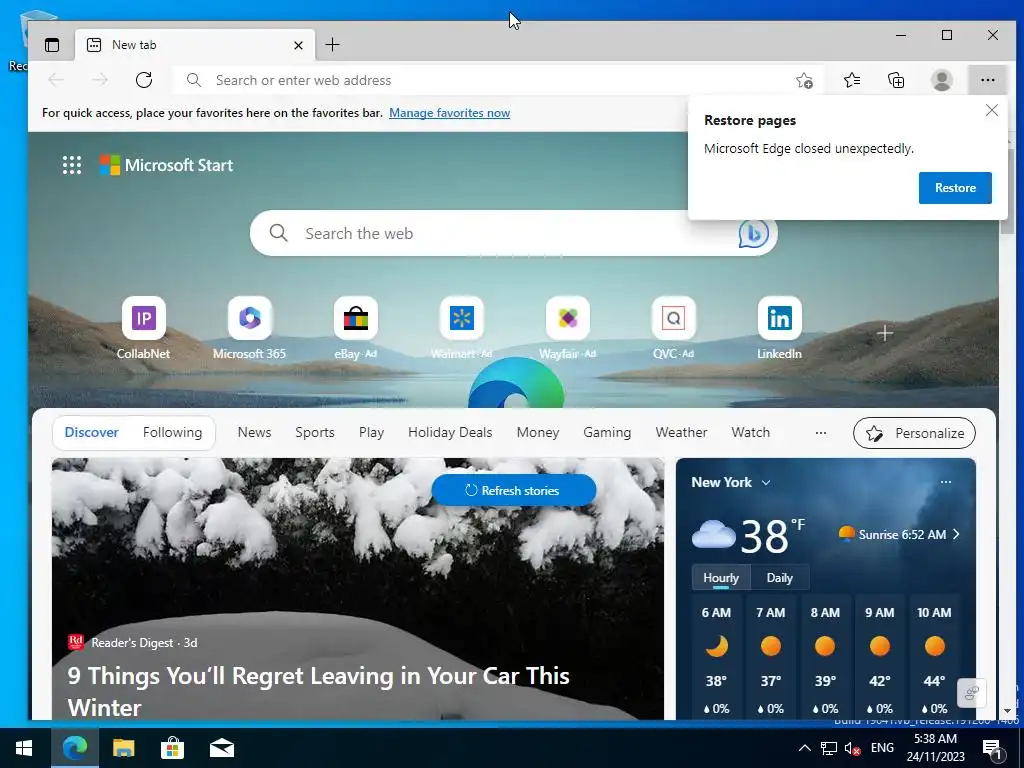Open the Favorites list icon
Viewport: 1024px width, 768px height.
pos(852,80)
